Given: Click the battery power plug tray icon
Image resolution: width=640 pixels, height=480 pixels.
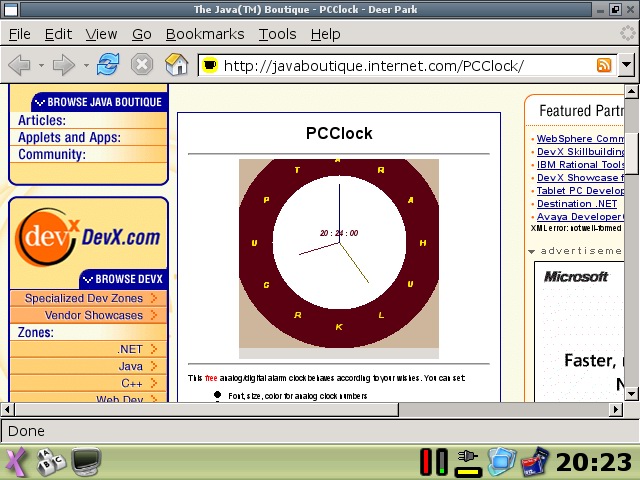Looking at the screenshot, I should pos(467,461).
